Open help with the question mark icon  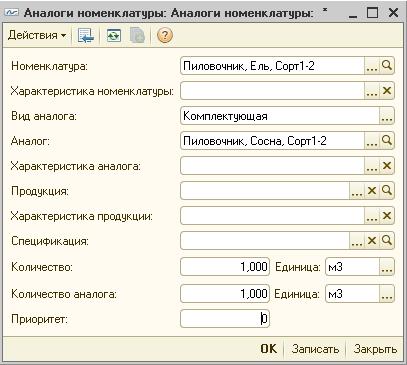(x=165, y=35)
